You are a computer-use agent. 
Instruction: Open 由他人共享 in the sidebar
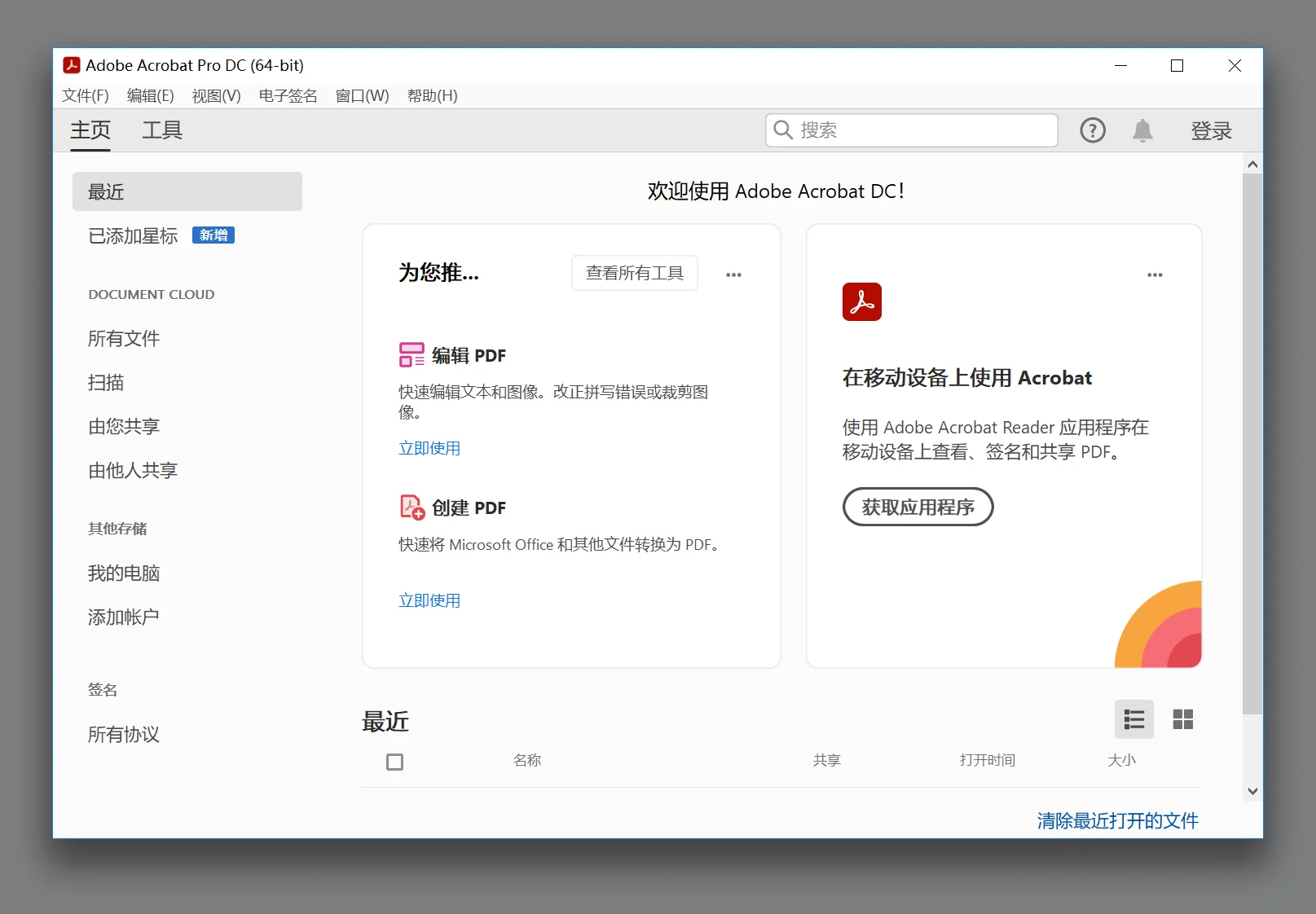pos(133,471)
